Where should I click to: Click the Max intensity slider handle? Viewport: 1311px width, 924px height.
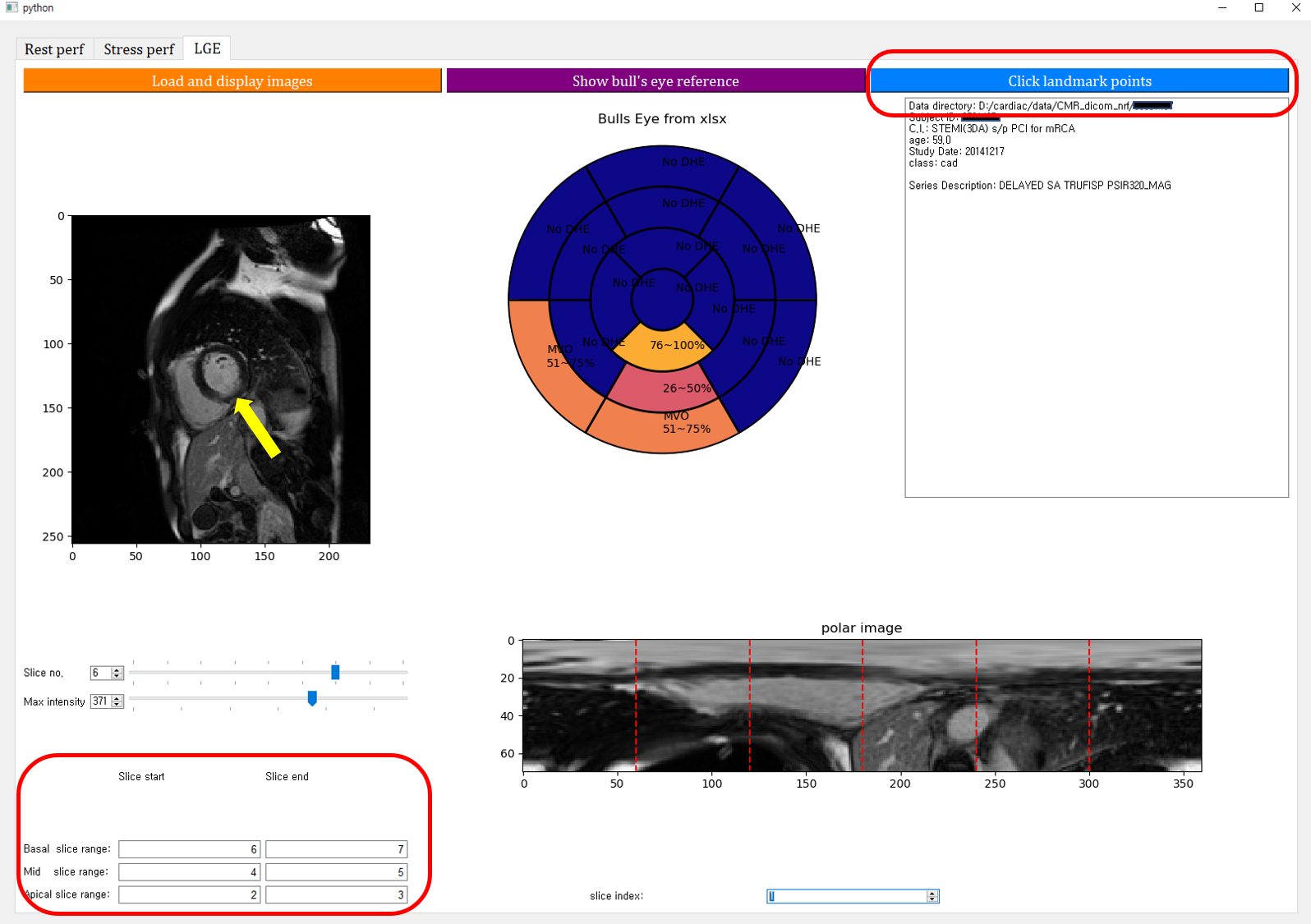click(x=312, y=698)
